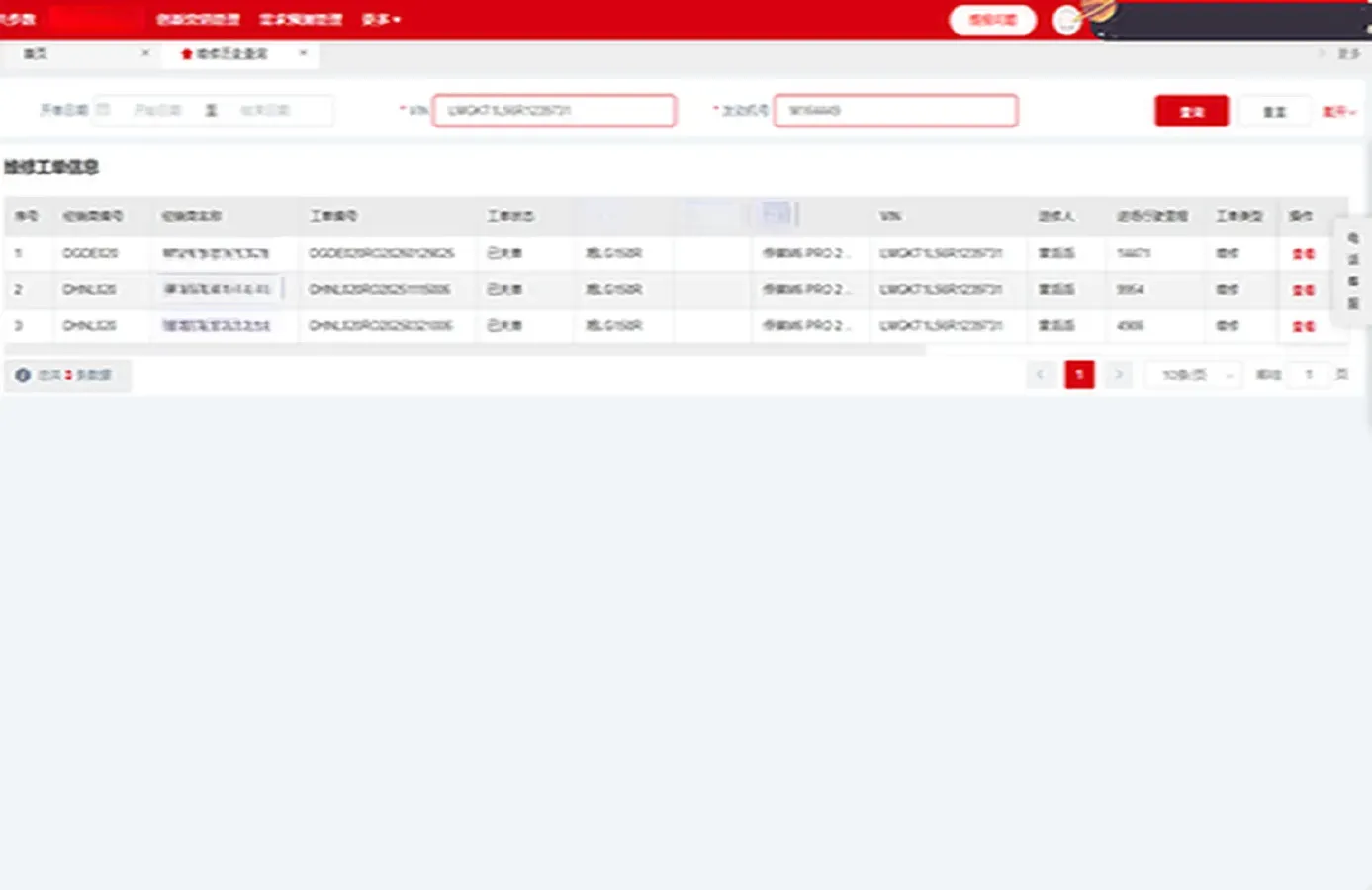Click the tab scroll arrow beside 更多
Viewport: 1372px width, 890px height.
tap(1321, 53)
